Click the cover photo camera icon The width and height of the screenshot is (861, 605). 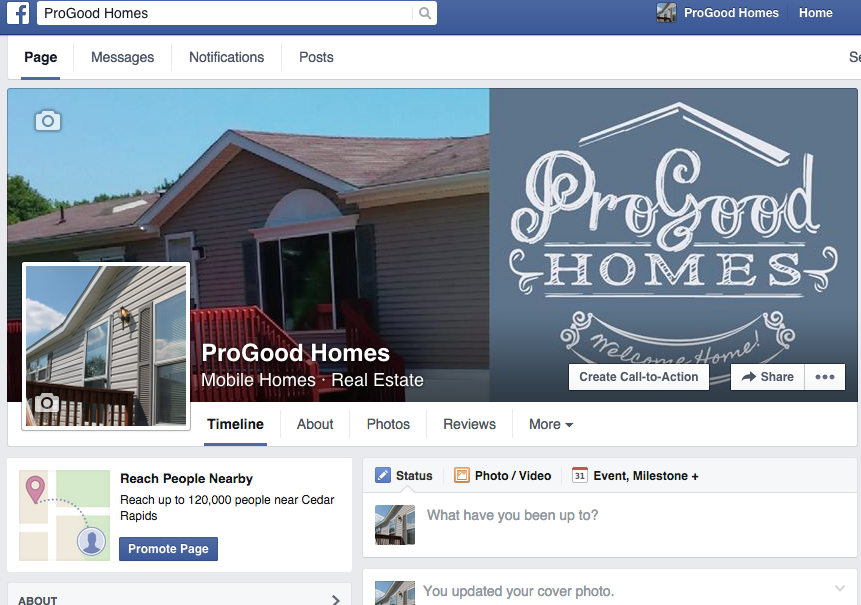(48, 120)
